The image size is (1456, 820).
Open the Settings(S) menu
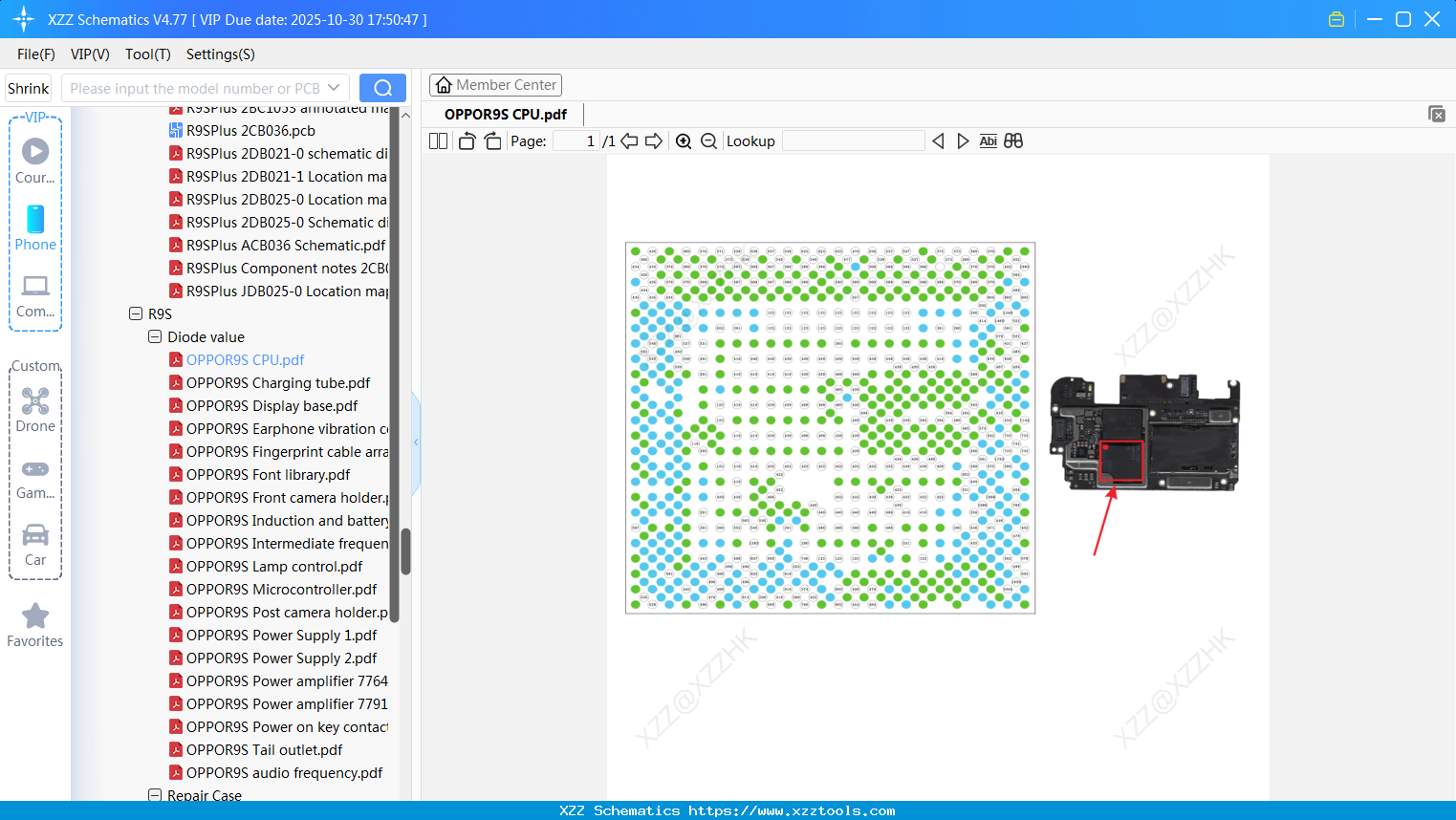(221, 54)
